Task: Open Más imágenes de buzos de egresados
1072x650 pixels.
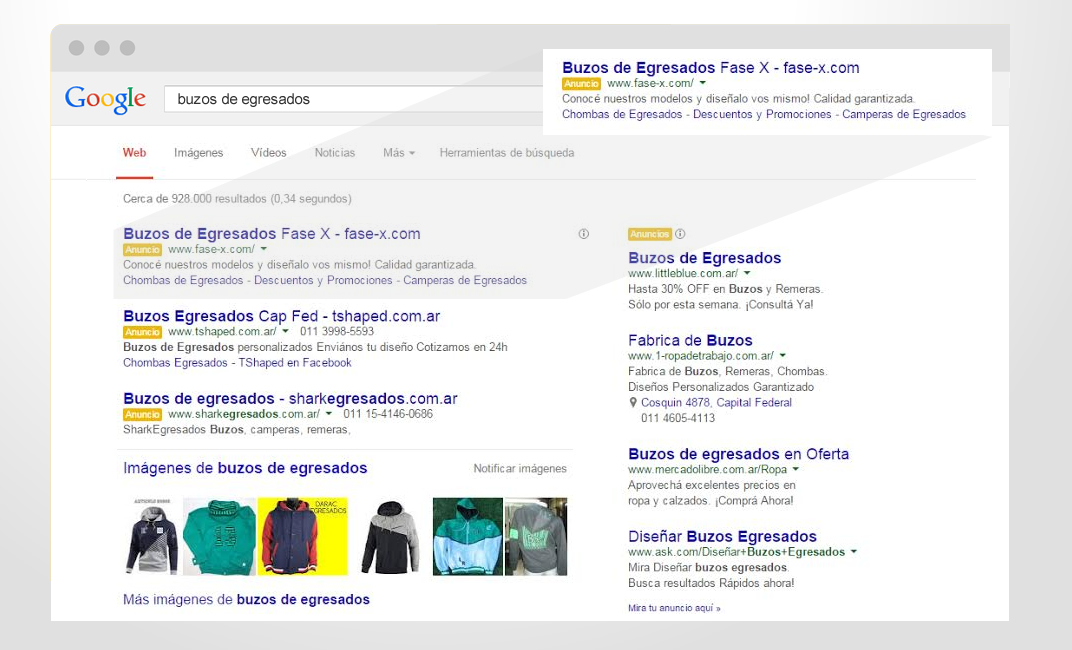Action: (x=246, y=599)
